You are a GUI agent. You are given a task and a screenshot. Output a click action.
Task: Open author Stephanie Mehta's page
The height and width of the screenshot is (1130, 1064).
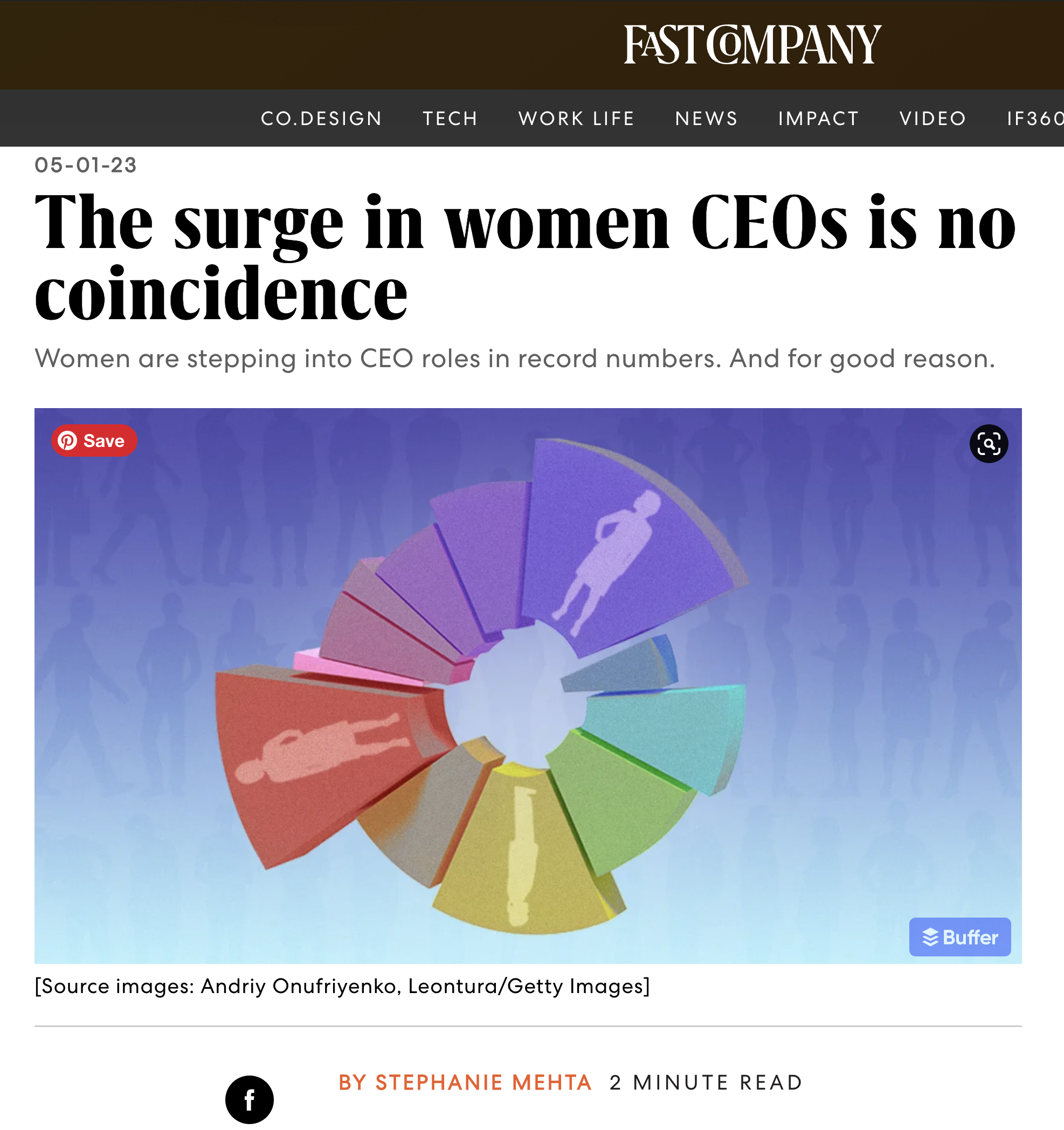point(465,1083)
